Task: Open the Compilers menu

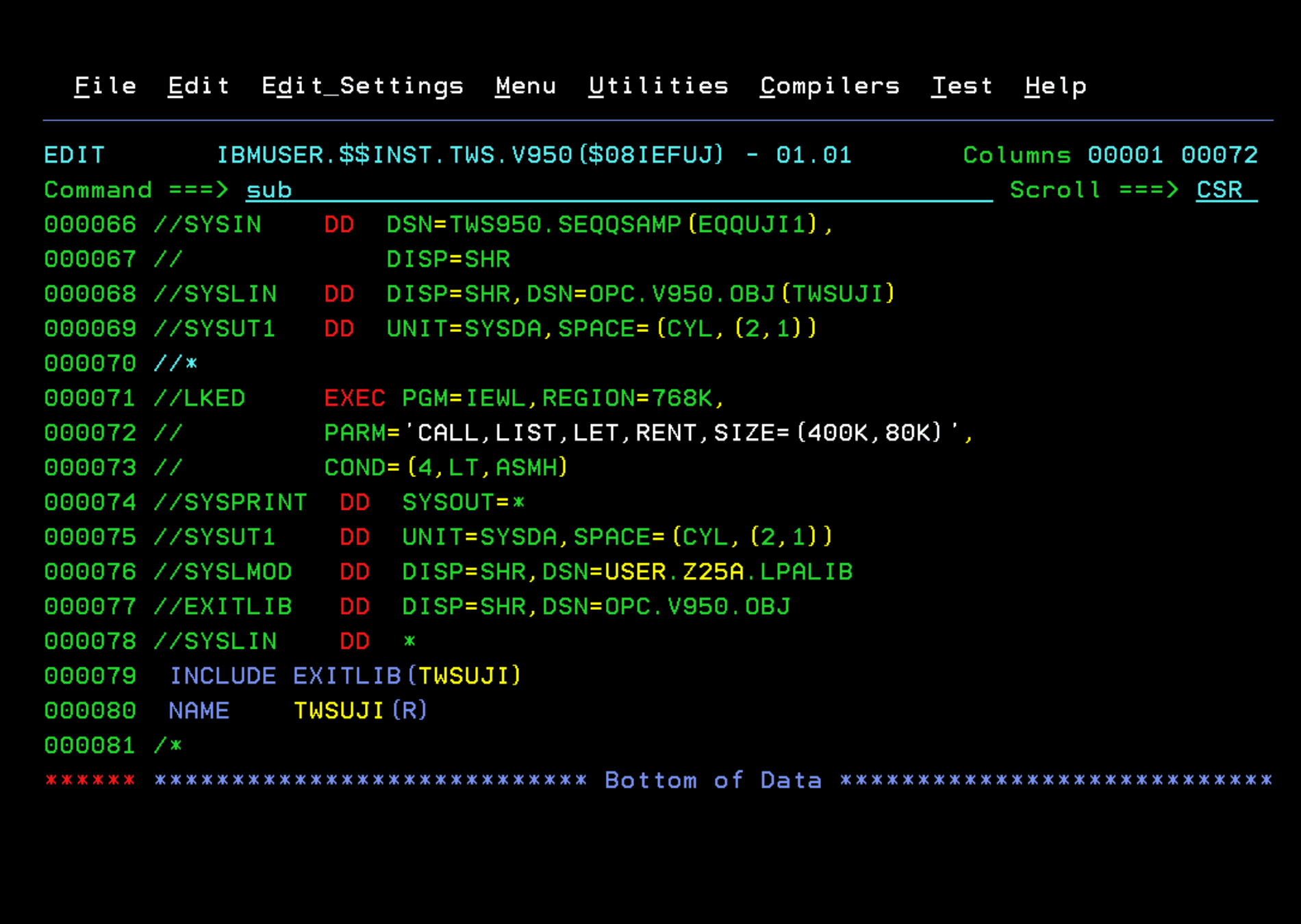Action: click(829, 86)
